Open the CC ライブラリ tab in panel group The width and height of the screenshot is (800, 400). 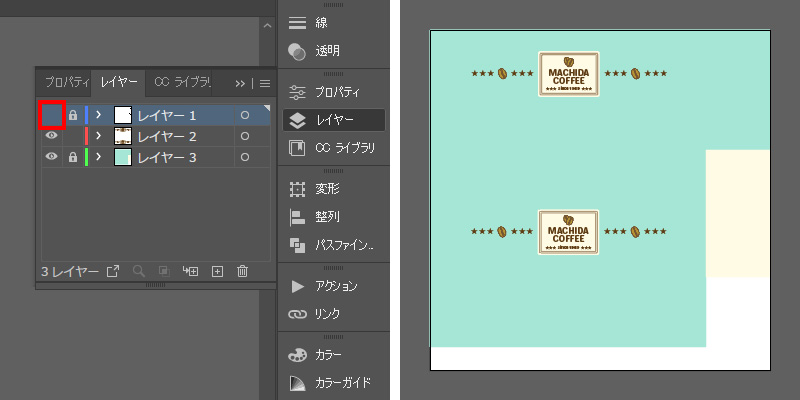[181, 82]
